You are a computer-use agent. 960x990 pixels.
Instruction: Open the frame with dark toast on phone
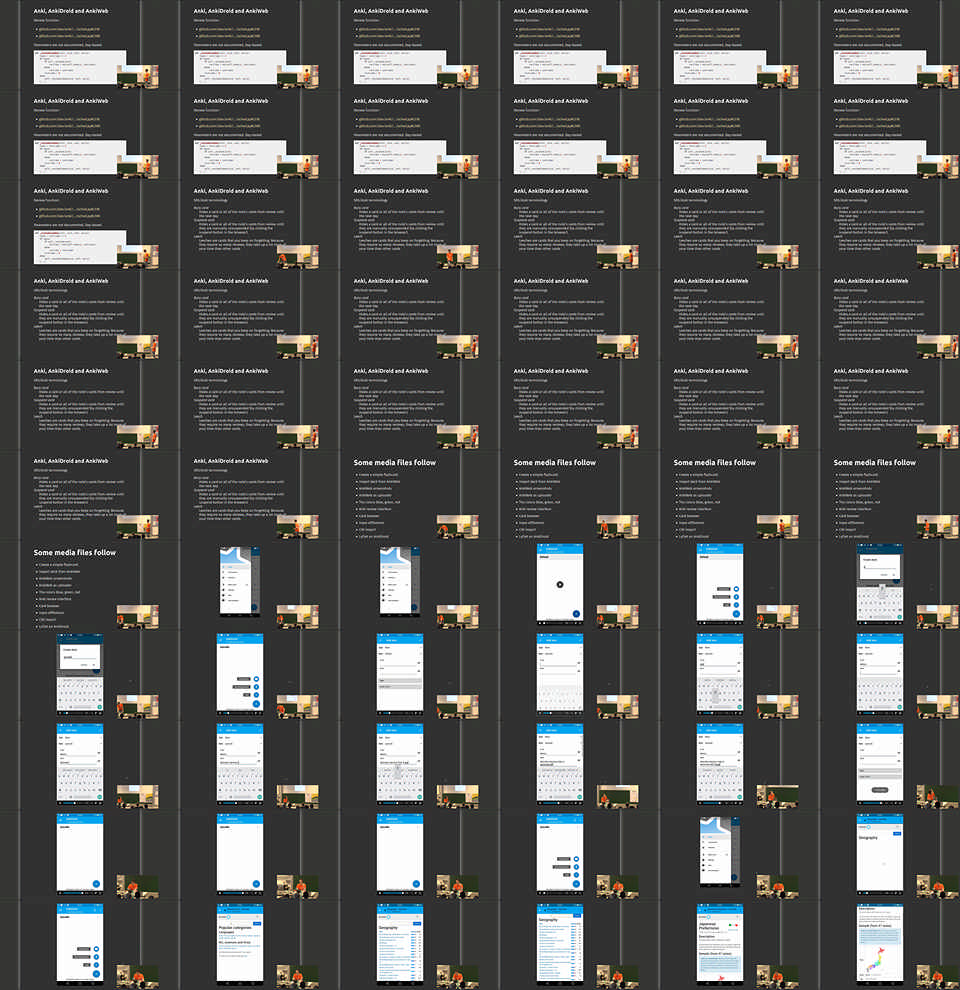[879, 763]
